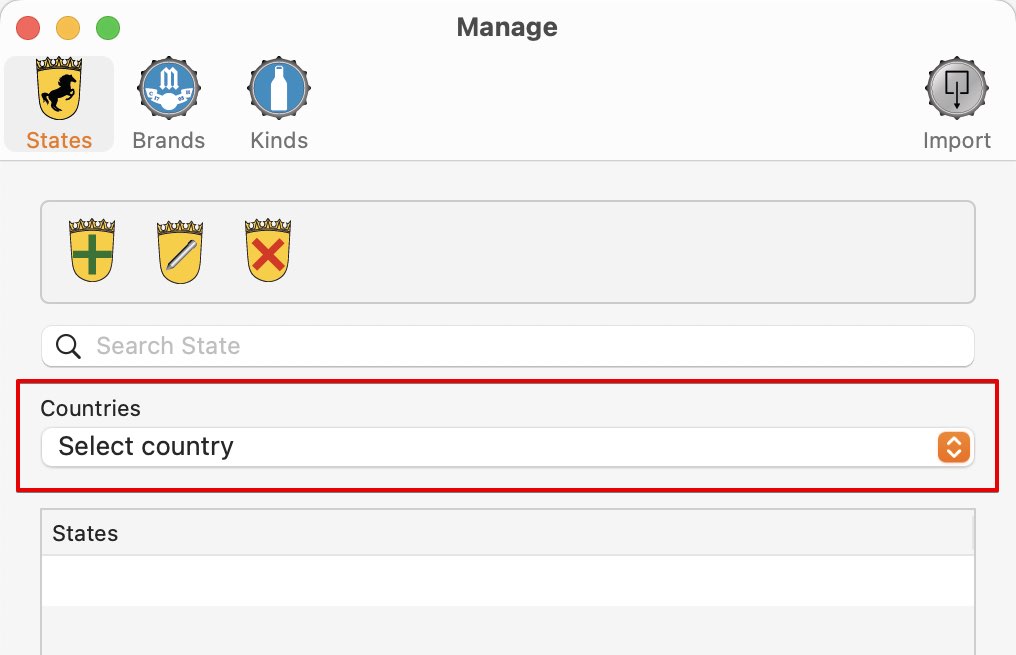The width and height of the screenshot is (1016, 655).
Task: Minimize the Manage window with yellow button
Action: (x=68, y=28)
